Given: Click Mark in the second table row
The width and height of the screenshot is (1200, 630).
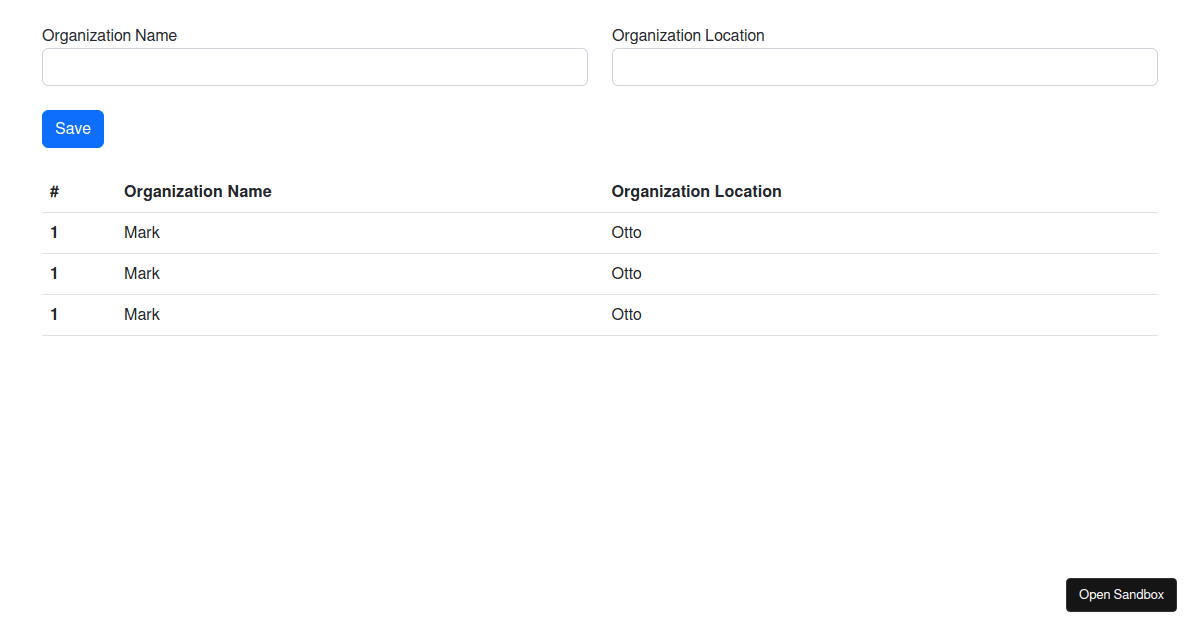Looking at the screenshot, I should [141, 273].
